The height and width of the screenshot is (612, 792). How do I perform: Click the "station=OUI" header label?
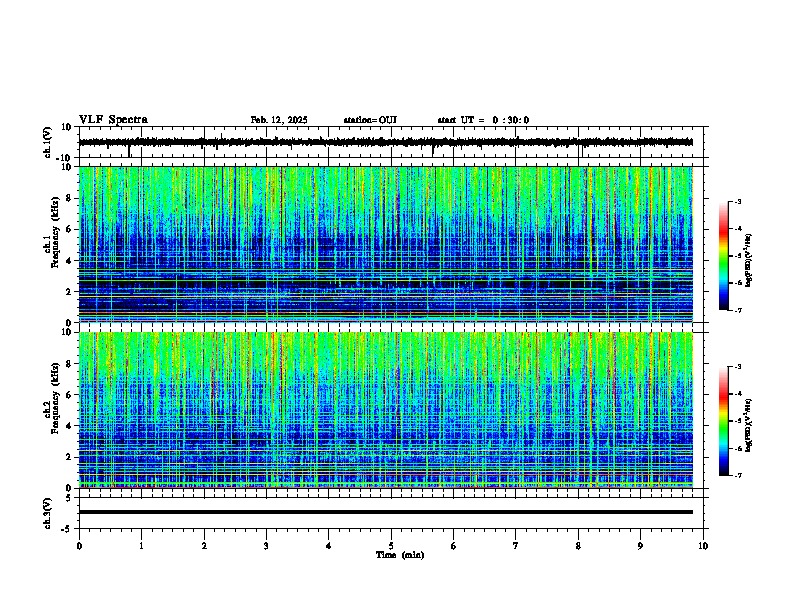coord(370,120)
